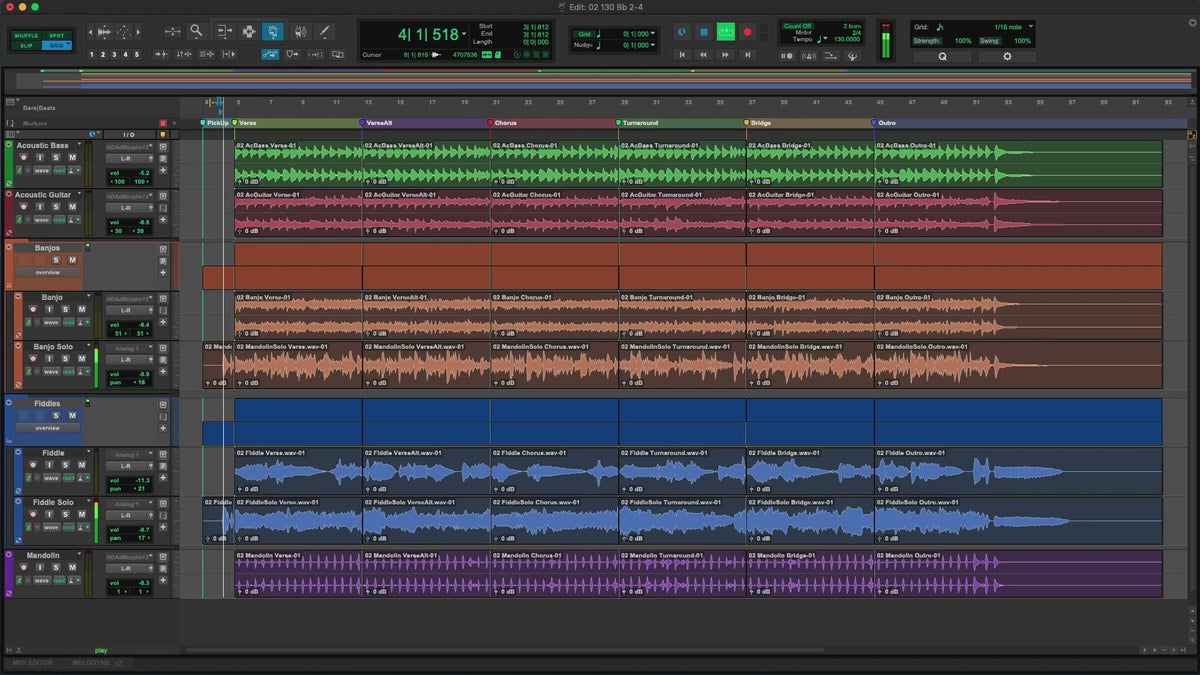Solo the Acoustic Guitar track
The height and width of the screenshot is (675, 1200).
coord(55,207)
